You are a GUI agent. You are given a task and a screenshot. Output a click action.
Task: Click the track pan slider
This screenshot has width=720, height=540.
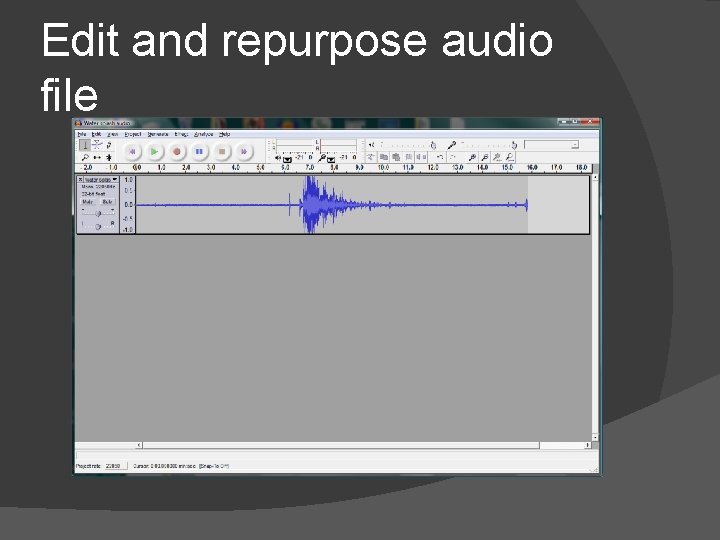pyautogui.click(x=98, y=225)
